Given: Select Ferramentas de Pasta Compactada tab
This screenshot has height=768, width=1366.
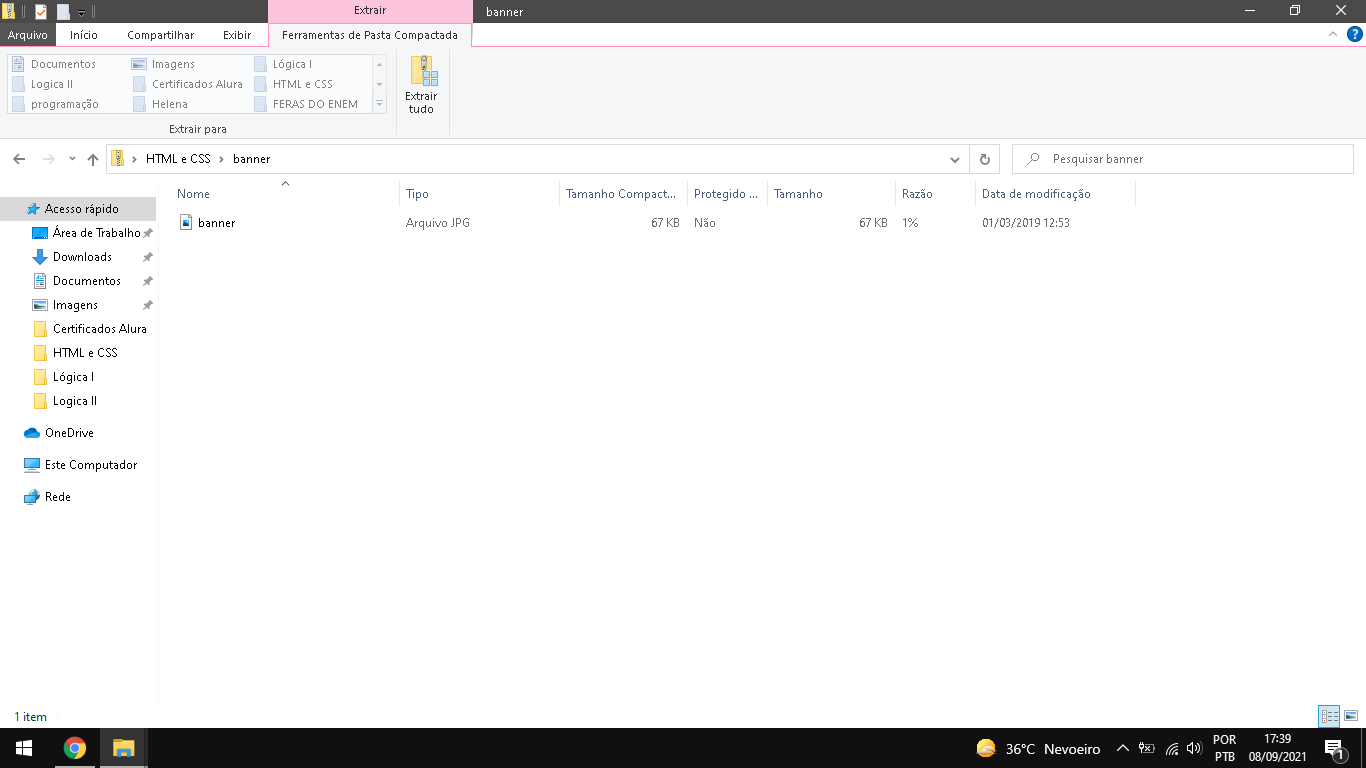Looking at the screenshot, I should (370, 35).
